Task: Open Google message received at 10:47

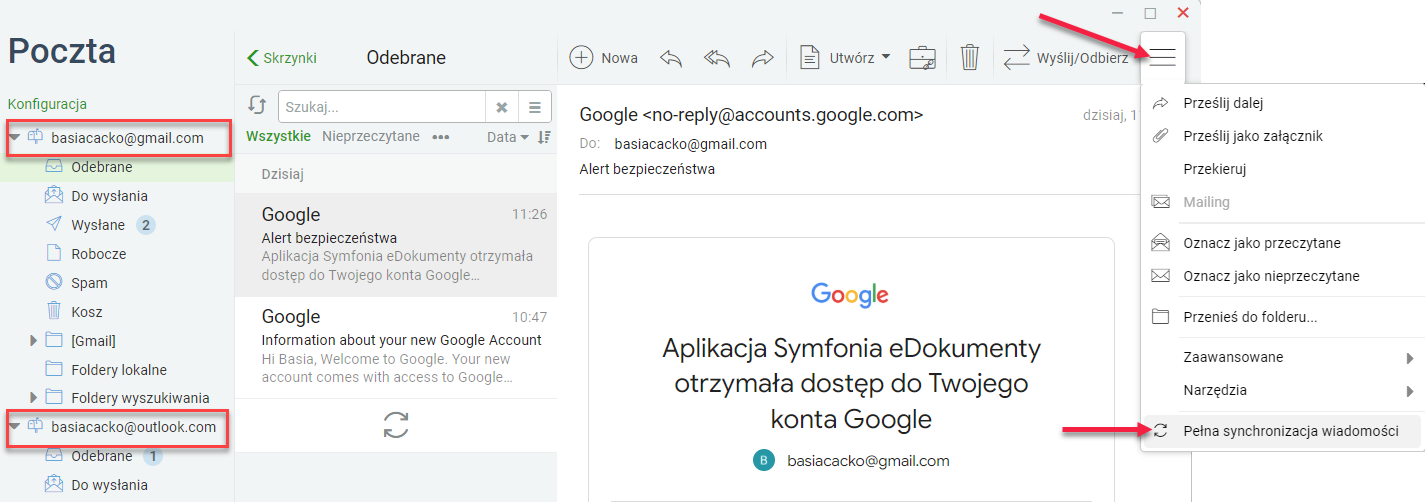Action: coord(396,347)
